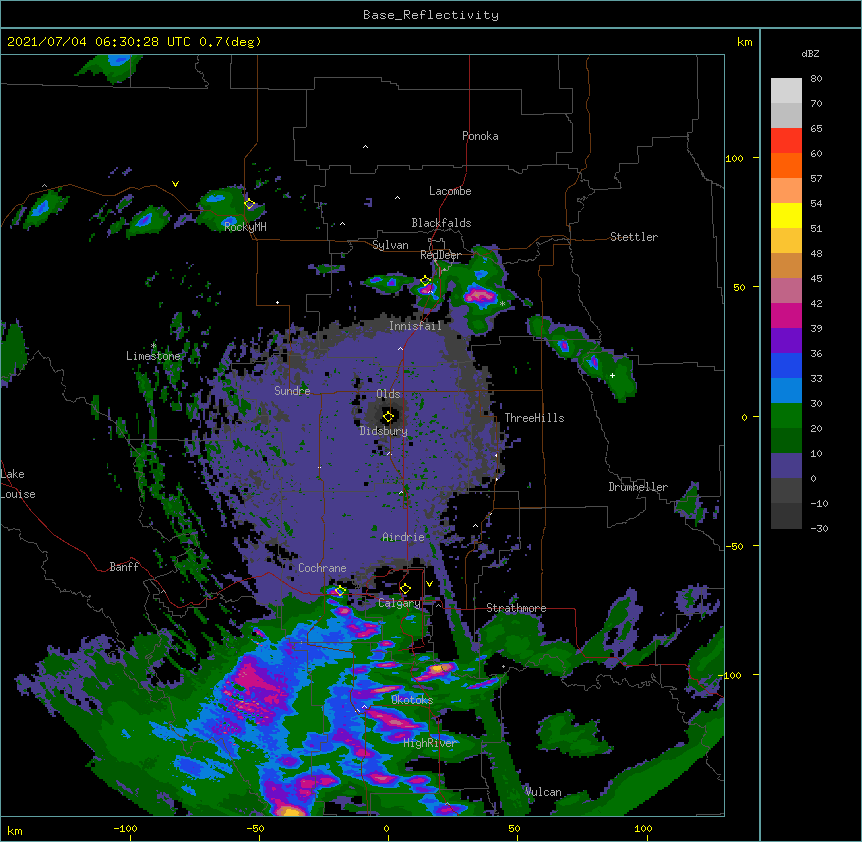Click the RedDeer city label
Image resolution: width=862 pixels, height=842 pixels.
point(440,255)
